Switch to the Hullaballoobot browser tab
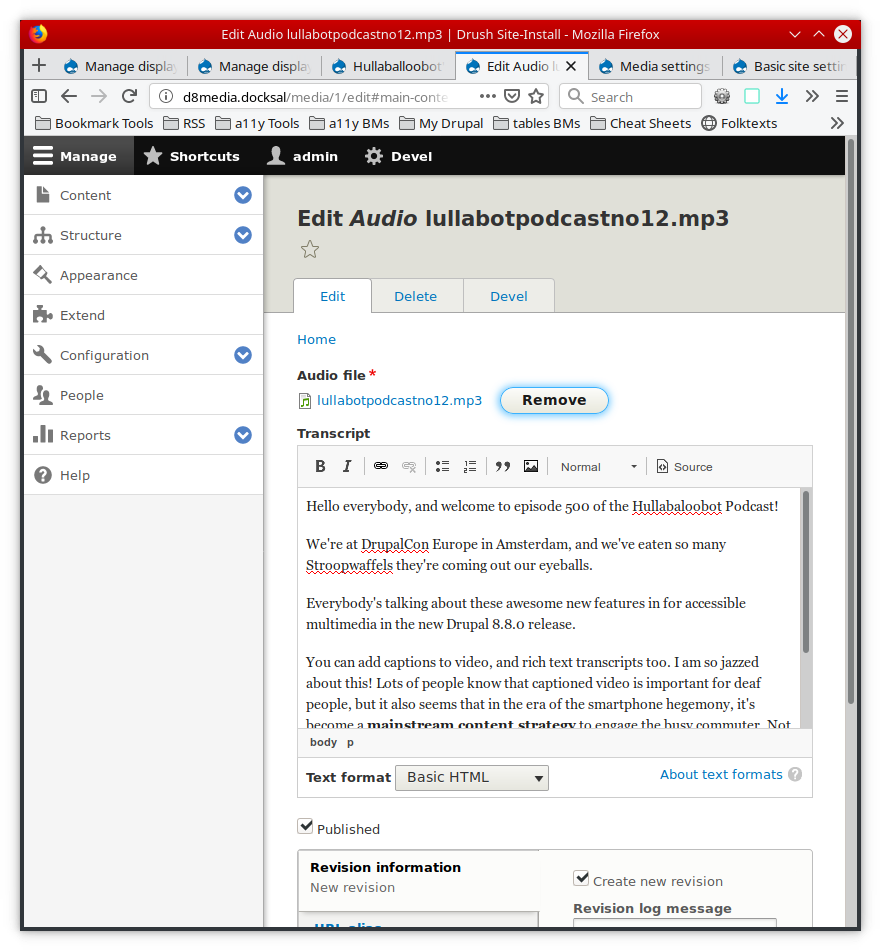Image resolution: width=881 pixels, height=951 pixels. click(388, 66)
